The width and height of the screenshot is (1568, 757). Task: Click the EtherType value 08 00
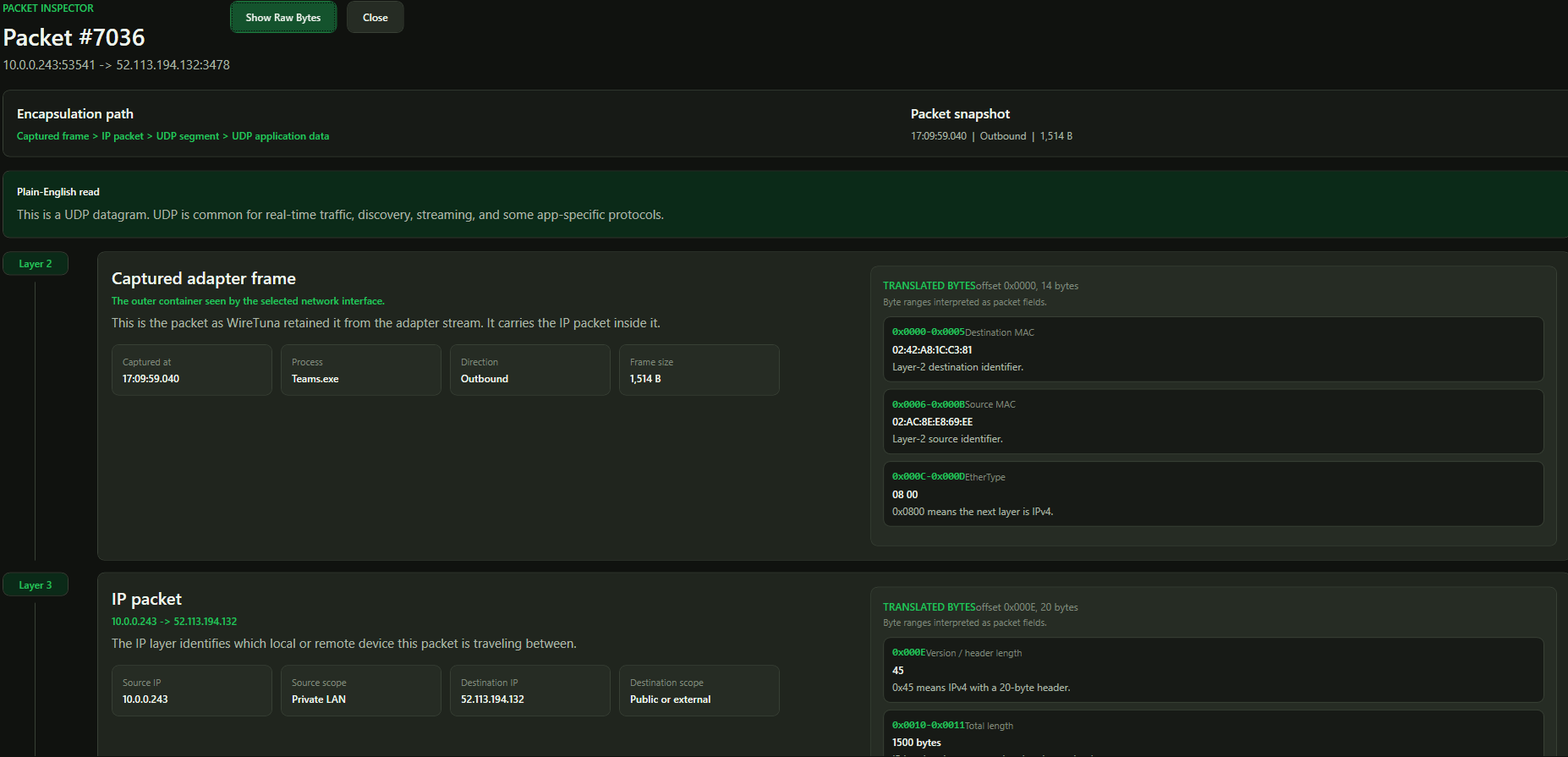click(905, 495)
